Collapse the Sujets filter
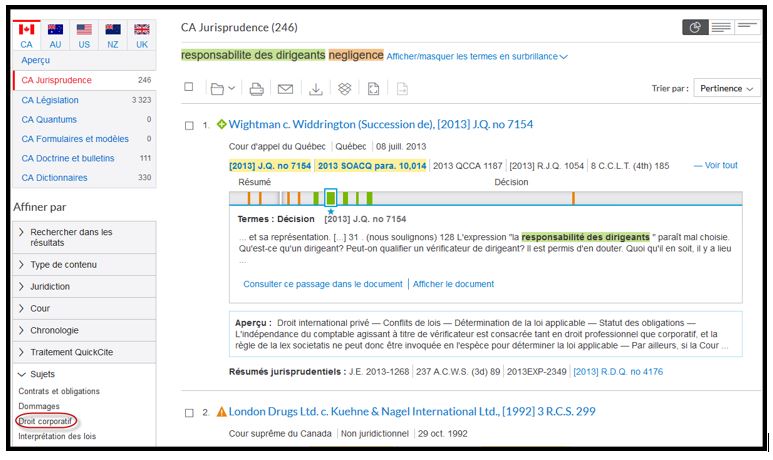 pos(84,374)
